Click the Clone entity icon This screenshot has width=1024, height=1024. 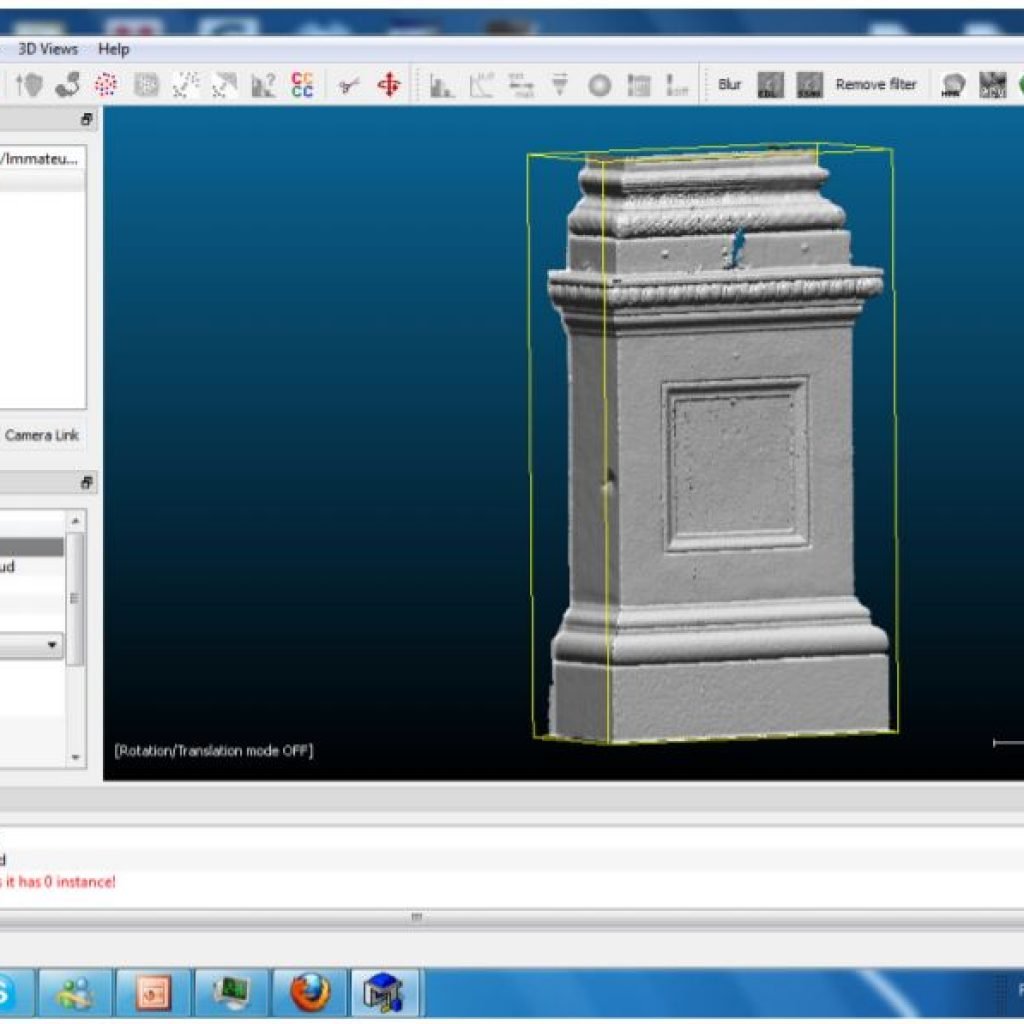(66, 84)
